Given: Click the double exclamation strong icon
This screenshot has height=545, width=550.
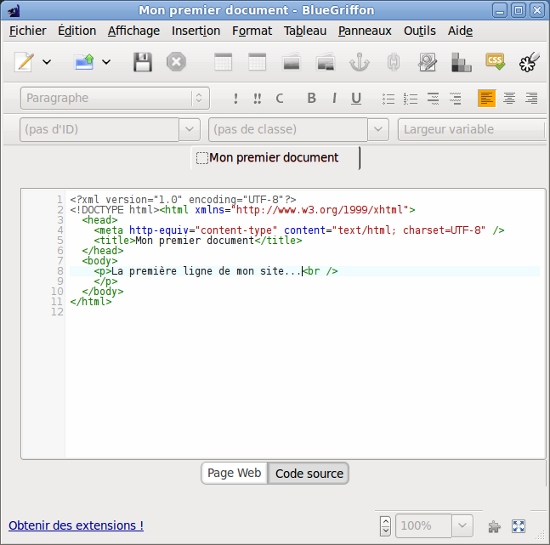Looking at the screenshot, I should pyautogui.click(x=257, y=99).
